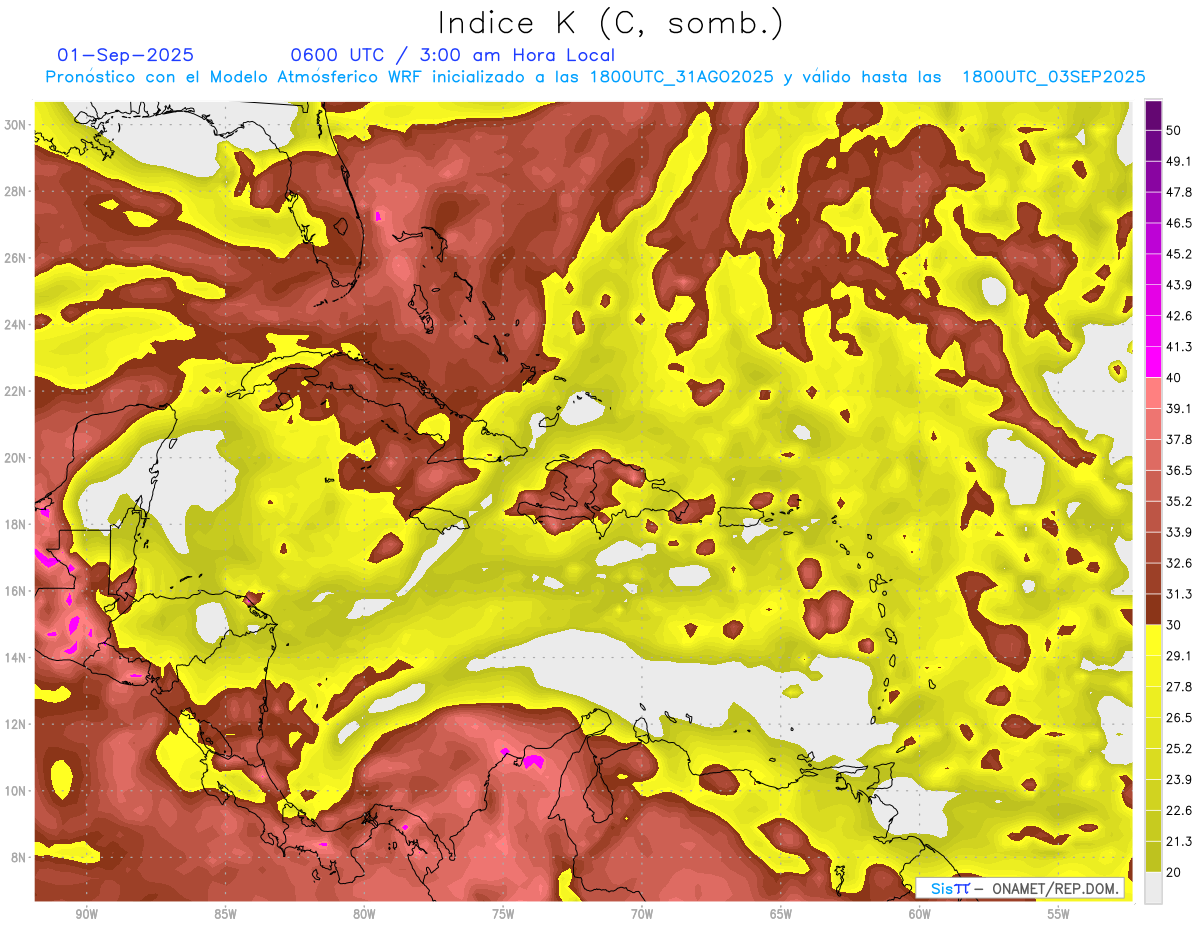Click the colorbar value 50
Screen dimensions: 1200x927
tap(1174, 130)
